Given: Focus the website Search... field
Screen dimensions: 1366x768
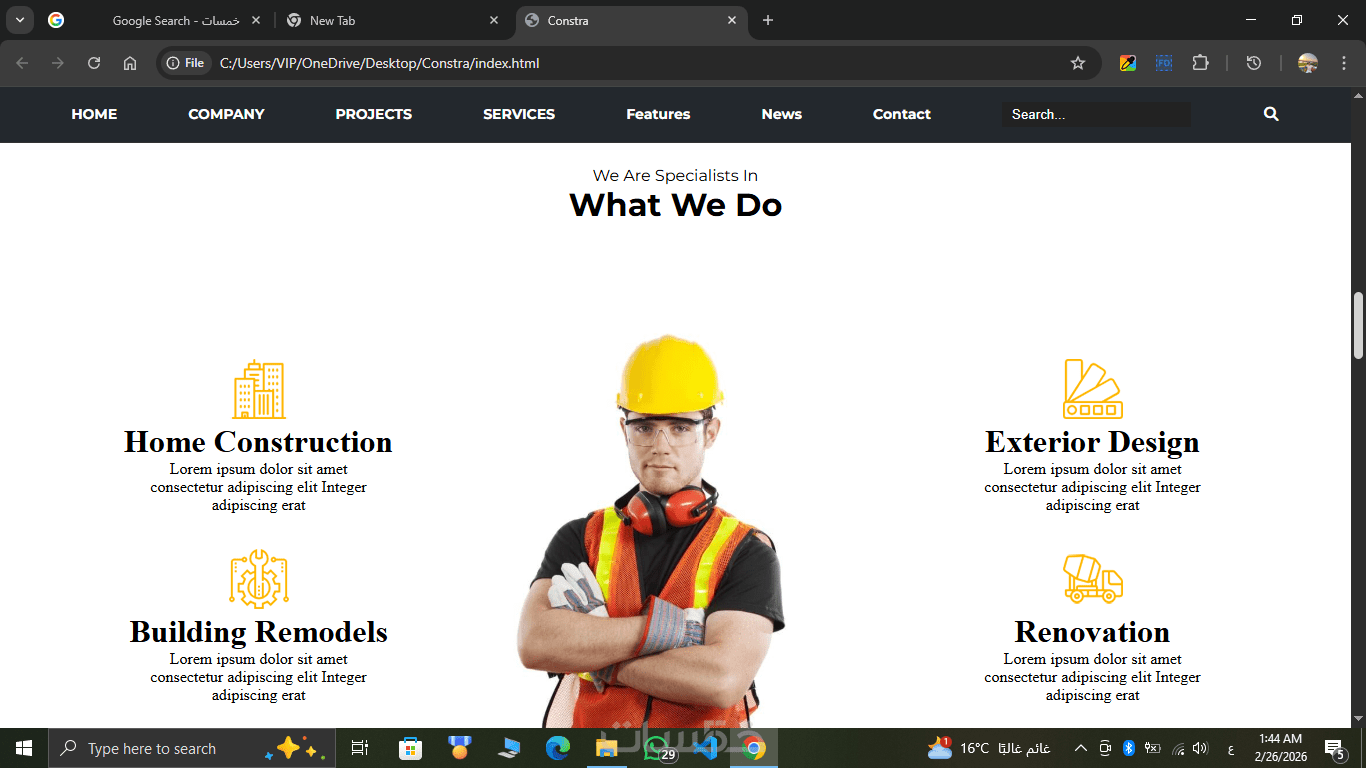Looking at the screenshot, I should pyautogui.click(x=1096, y=114).
